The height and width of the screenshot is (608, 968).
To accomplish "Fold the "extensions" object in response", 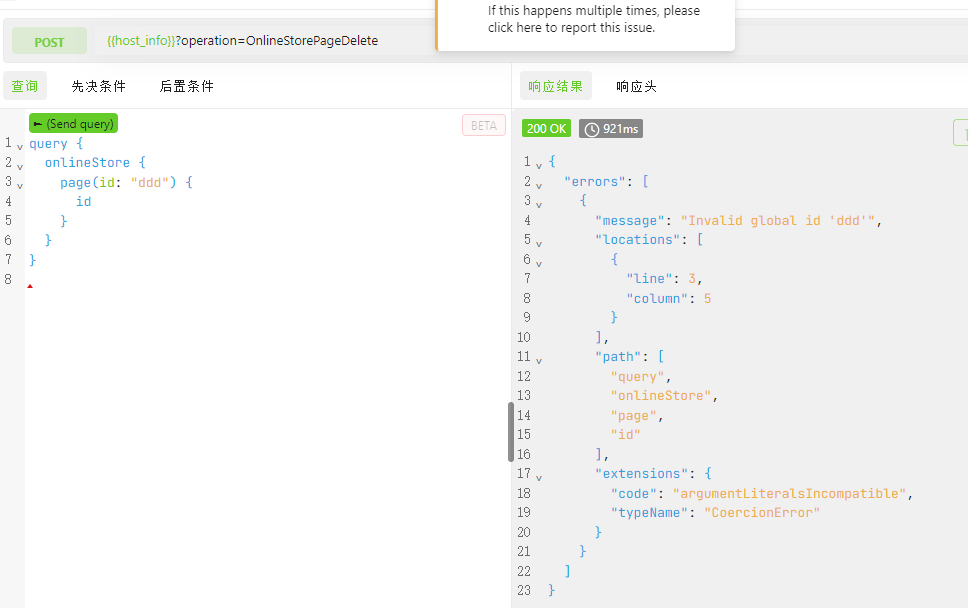I will tap(539, 477).
